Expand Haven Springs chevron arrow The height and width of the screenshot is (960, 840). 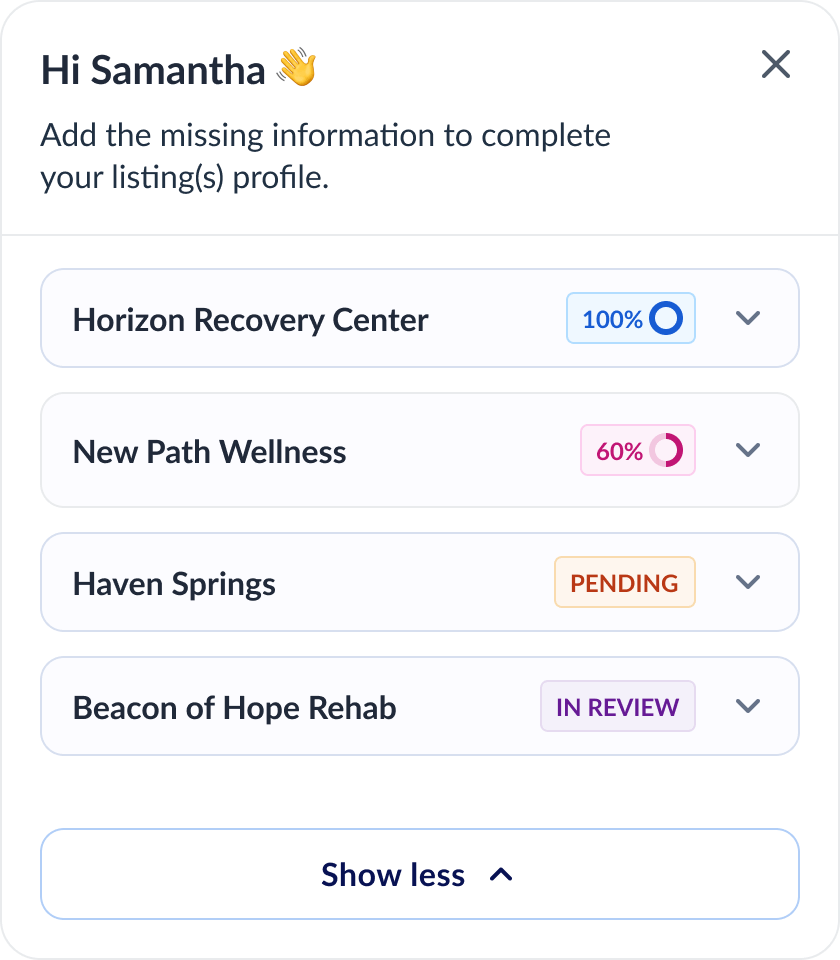click(x=748, y=582)
